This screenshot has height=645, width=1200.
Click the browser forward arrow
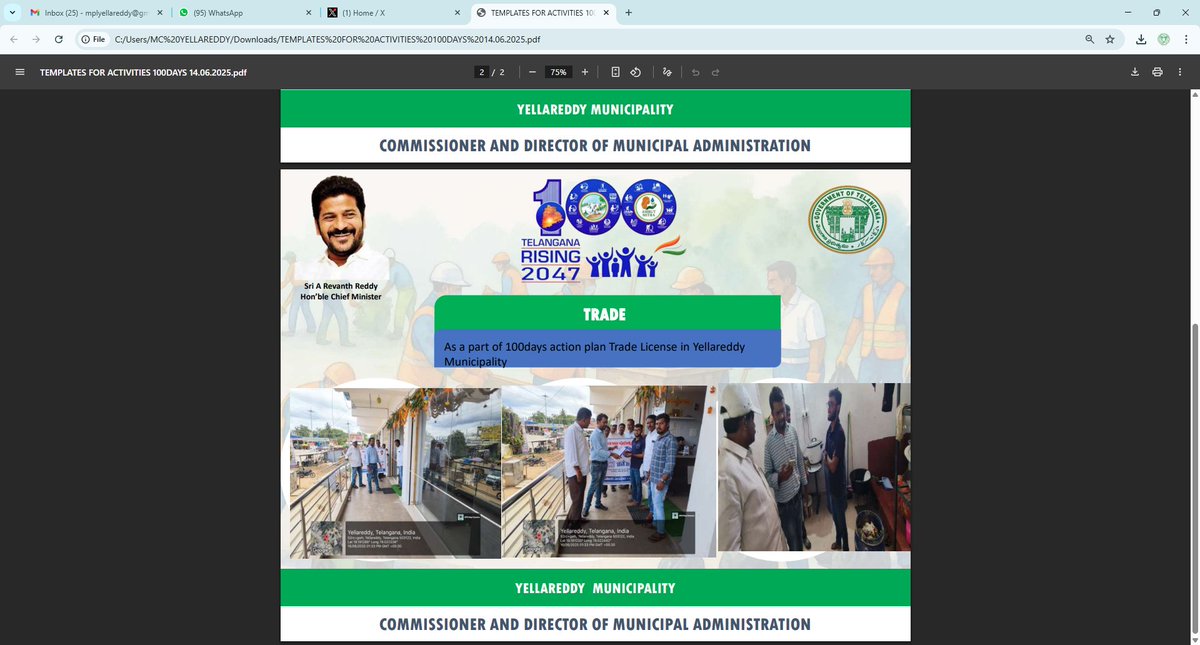click(37, 39)
